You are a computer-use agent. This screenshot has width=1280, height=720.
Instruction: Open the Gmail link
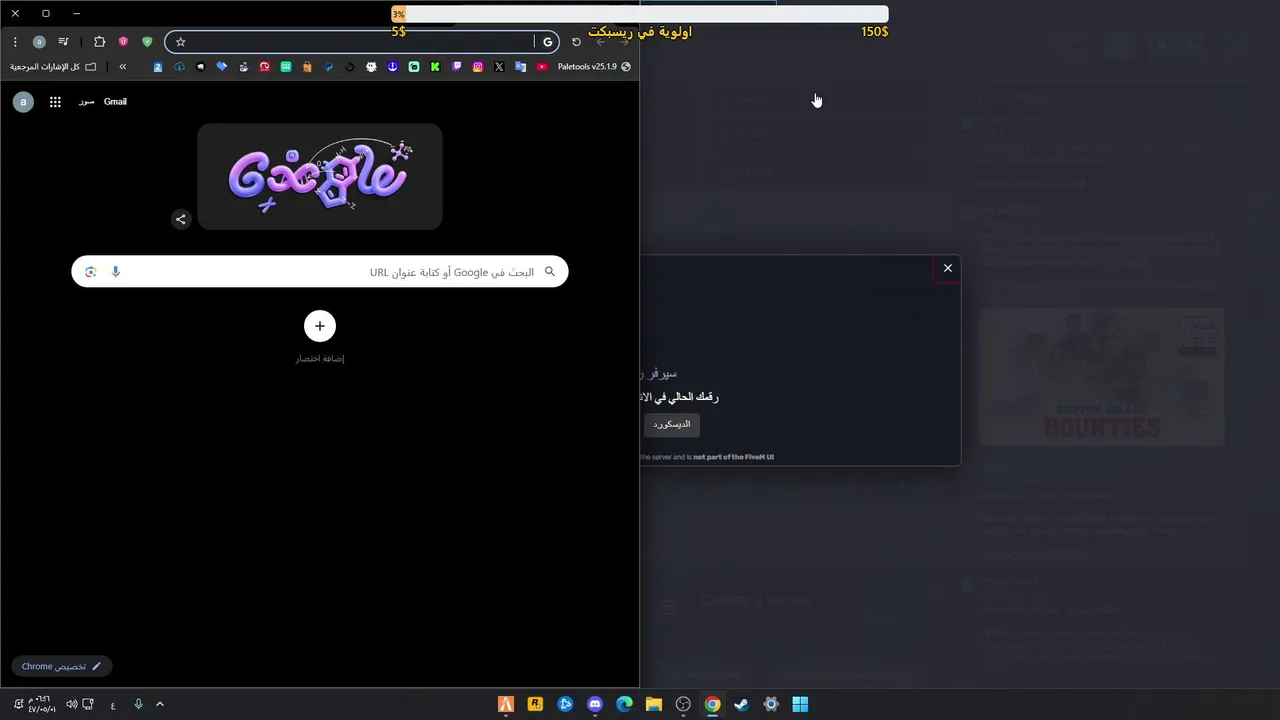tap(115, 101)
